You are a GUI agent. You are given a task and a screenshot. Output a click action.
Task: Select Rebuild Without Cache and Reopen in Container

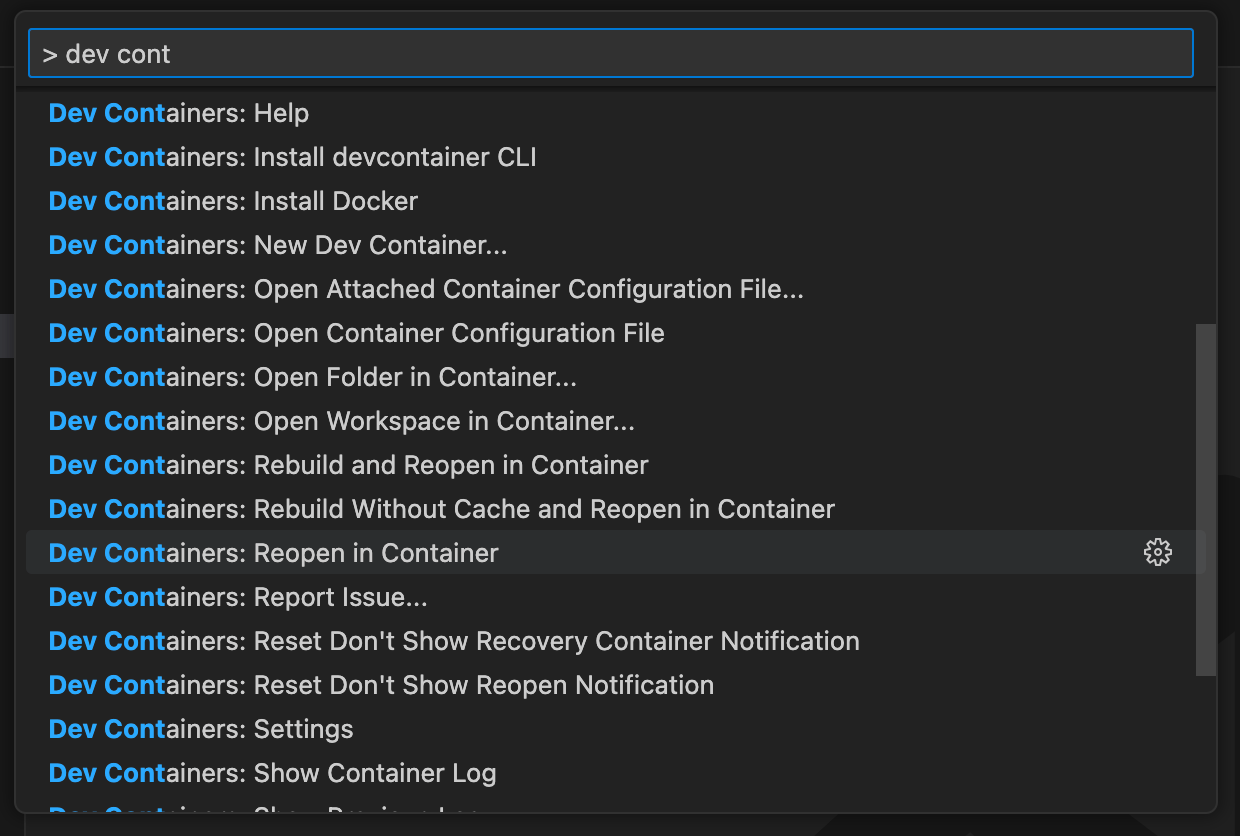[x=442, y=510]
